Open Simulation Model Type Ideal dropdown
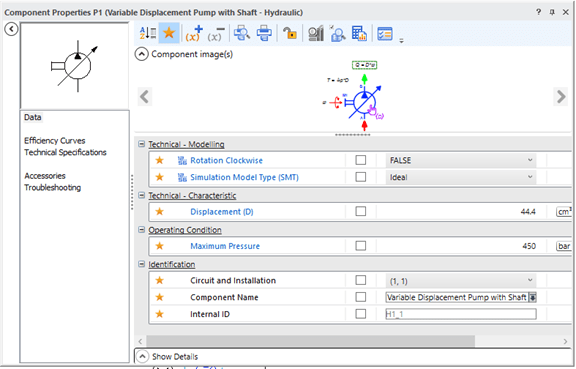This screenshot has height=369, width=576. point(461,177)
